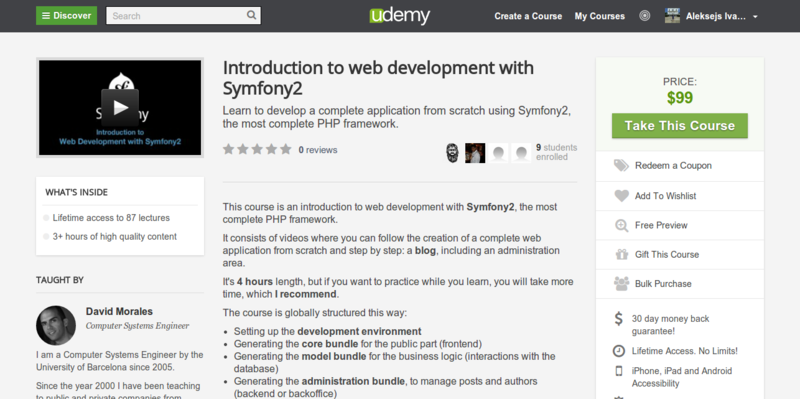This screenshot has width=800, height=399.
Task: Open the My Courses link
Action: point(599,16)
